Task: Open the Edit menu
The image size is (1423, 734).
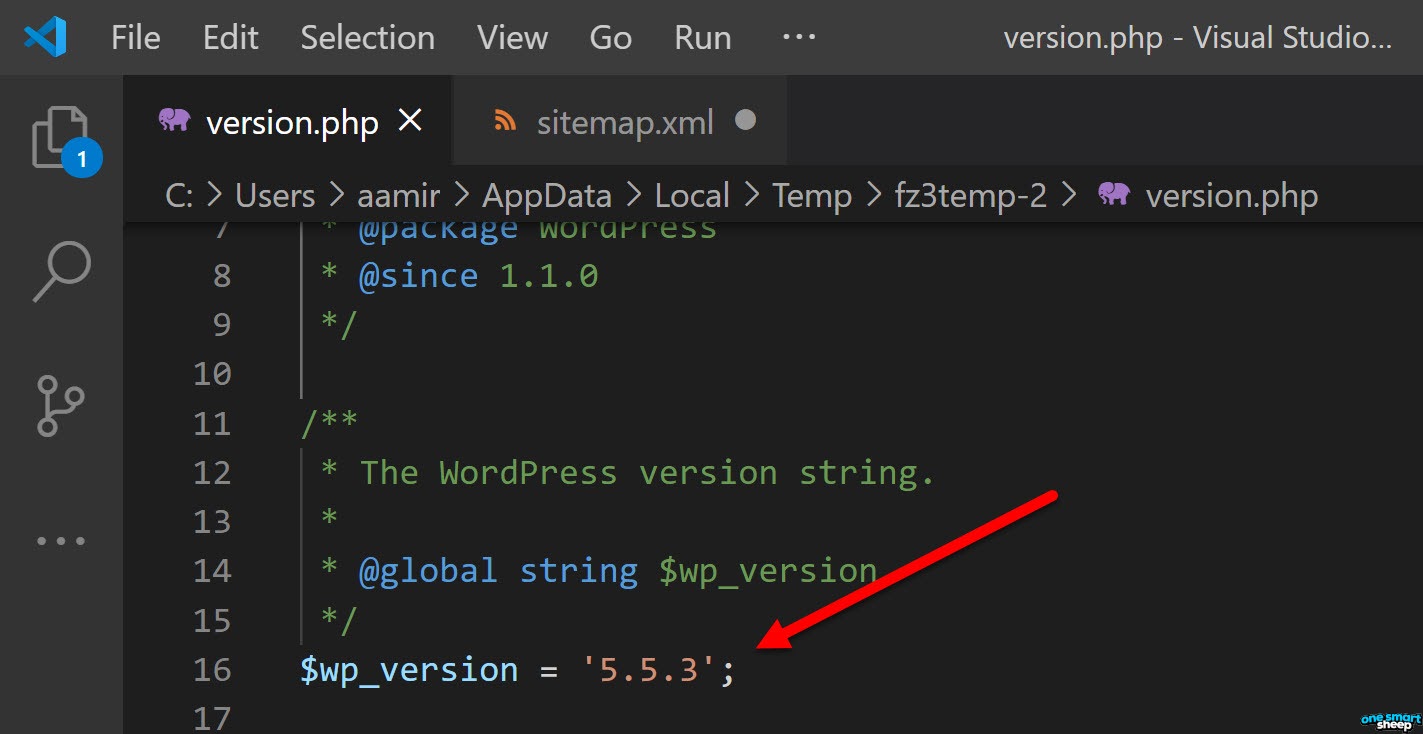Action: 230,38
